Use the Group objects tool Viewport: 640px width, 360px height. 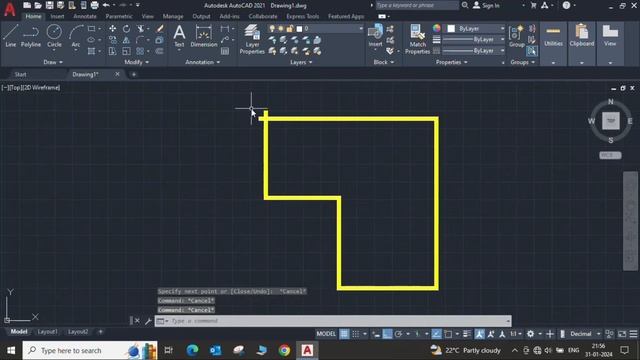coord(516,36)
